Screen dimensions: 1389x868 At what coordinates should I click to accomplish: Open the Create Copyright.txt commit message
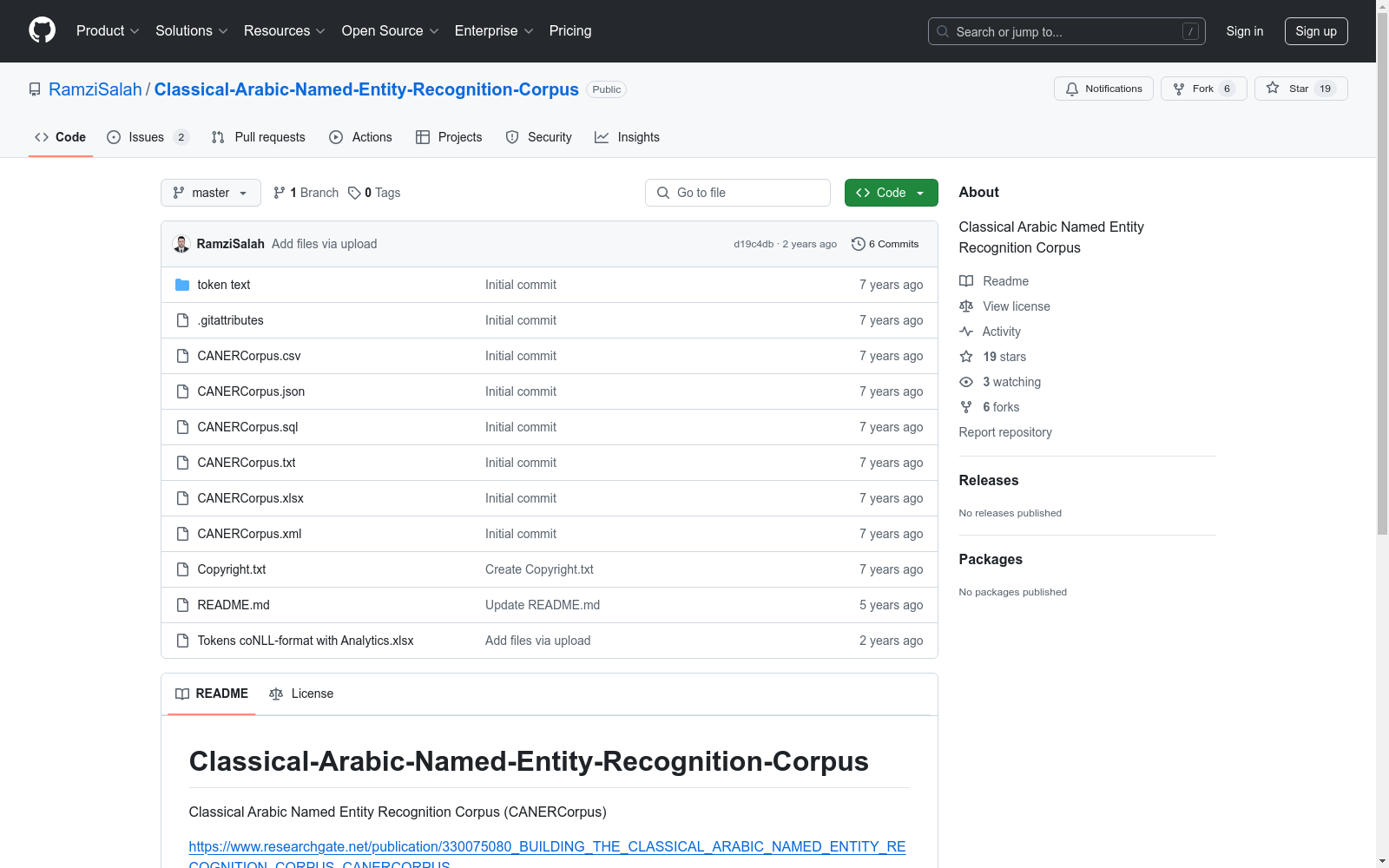coord(539,569)
